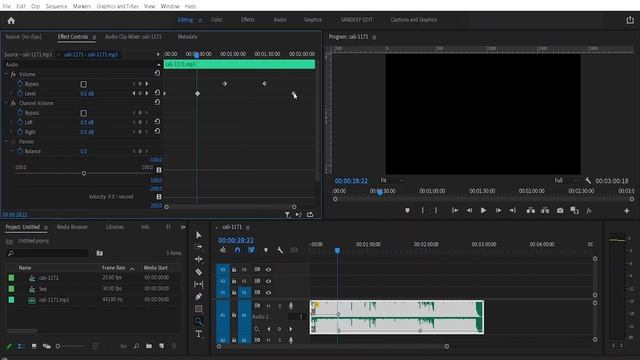Adjust the Balance slider handle
This screenshot has height=360, width=640.
coord(84,173)
